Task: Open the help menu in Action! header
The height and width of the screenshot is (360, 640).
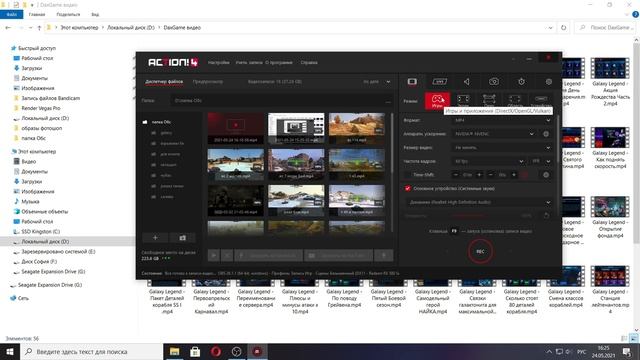Action: point(309,62)
